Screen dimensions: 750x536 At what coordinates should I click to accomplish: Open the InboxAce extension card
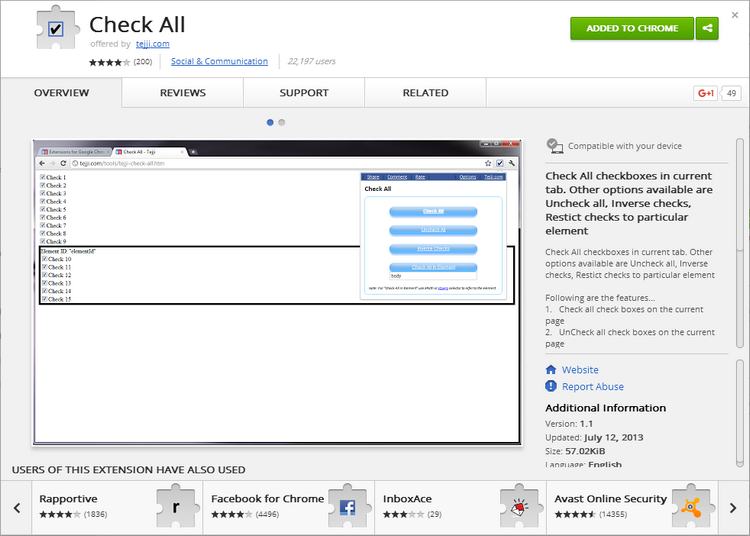point(461,508)
